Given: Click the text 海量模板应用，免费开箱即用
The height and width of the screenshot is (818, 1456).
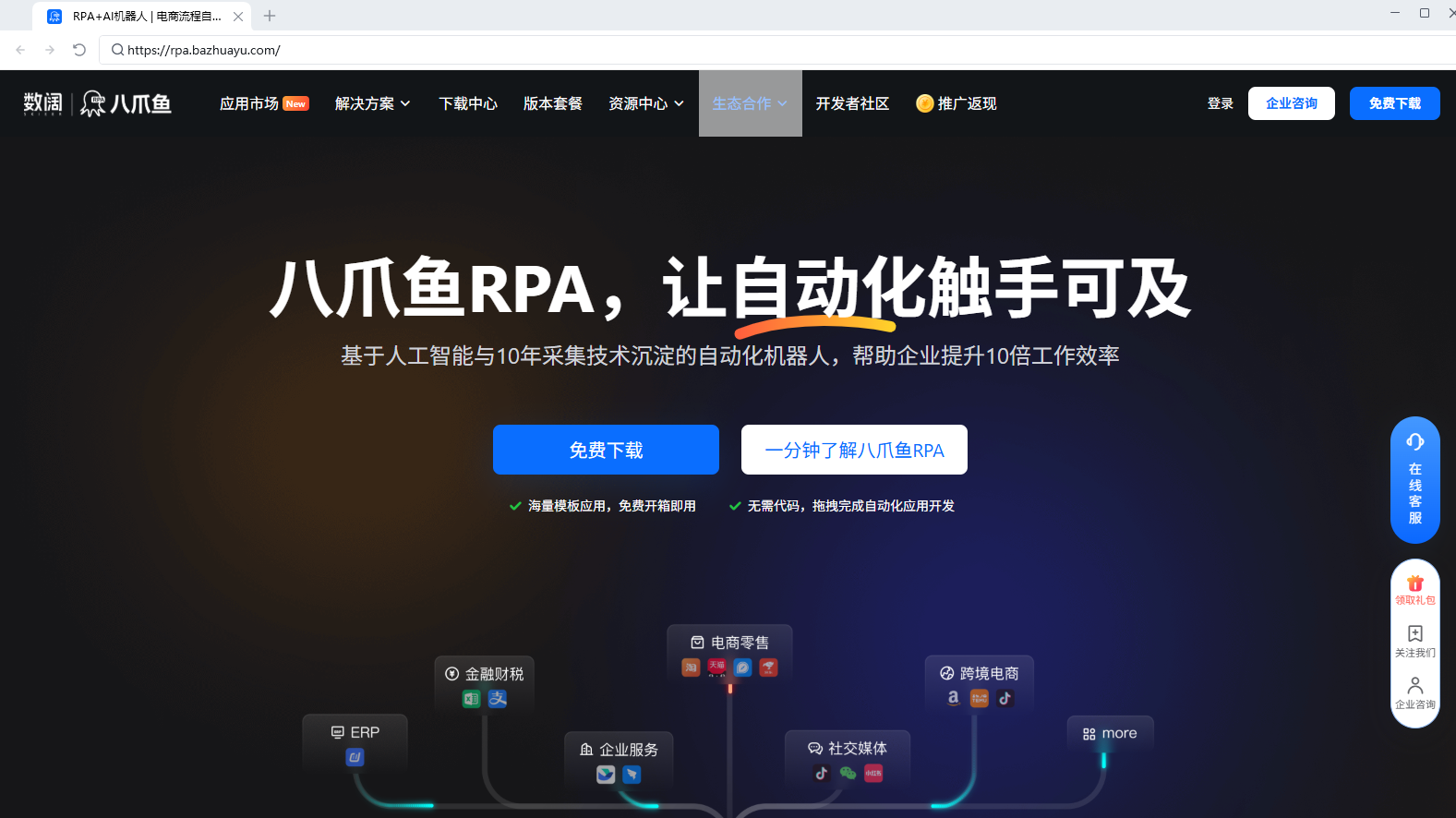Looking at the screenshot, I should click(x=612, y=506).
